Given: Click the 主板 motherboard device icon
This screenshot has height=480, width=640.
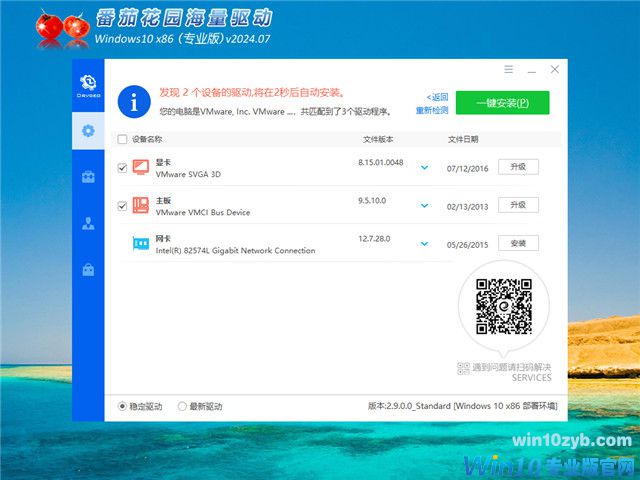Looking at the screenshot, I should (141, 206).
